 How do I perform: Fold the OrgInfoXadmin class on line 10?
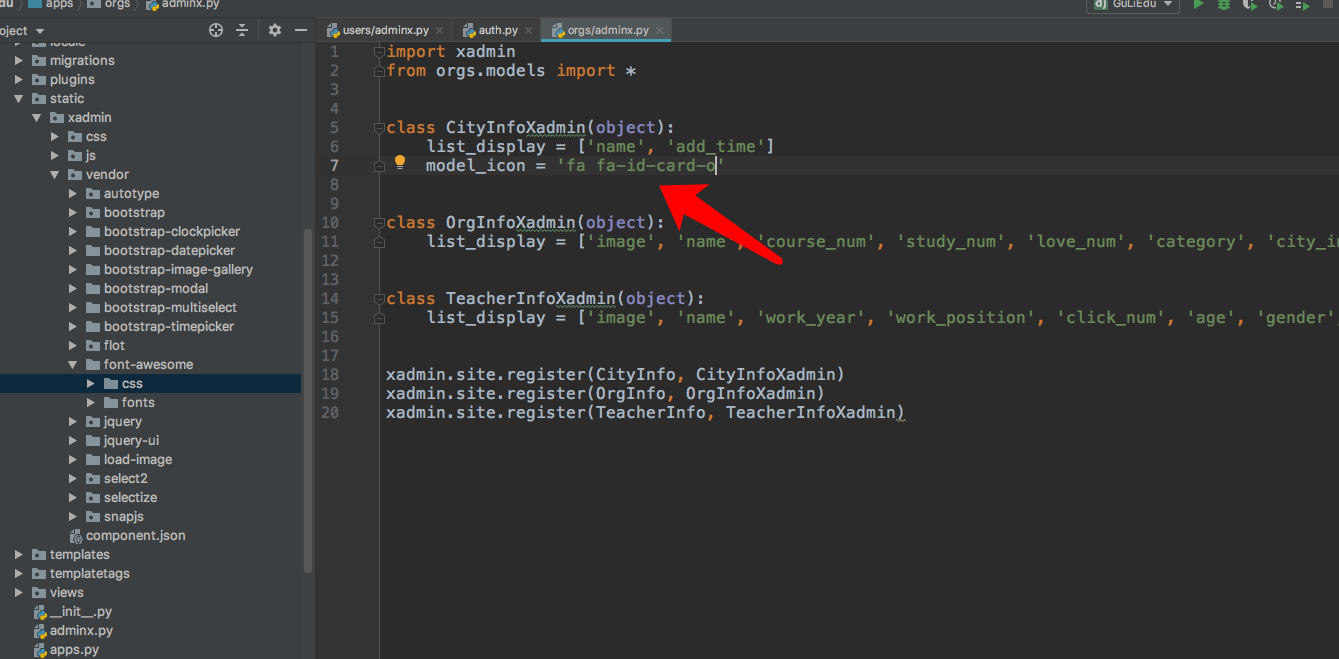(x=379, y=223)
